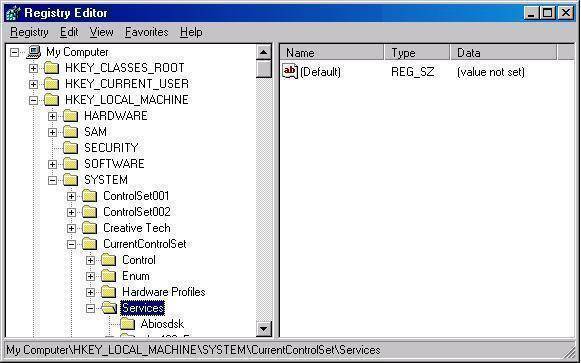Sort values by Name column header

pyautogui.click(x=332, y=53)
